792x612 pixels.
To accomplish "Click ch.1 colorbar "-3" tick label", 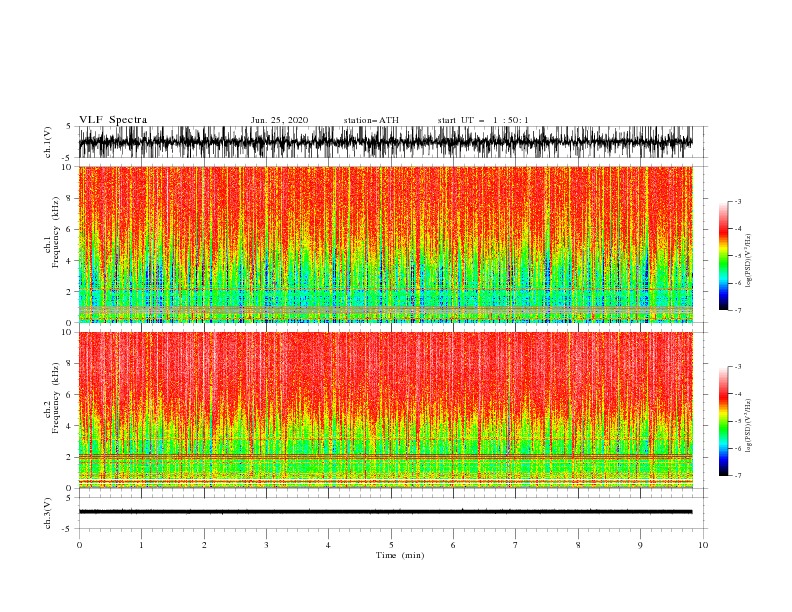I will tap(737, 201).
